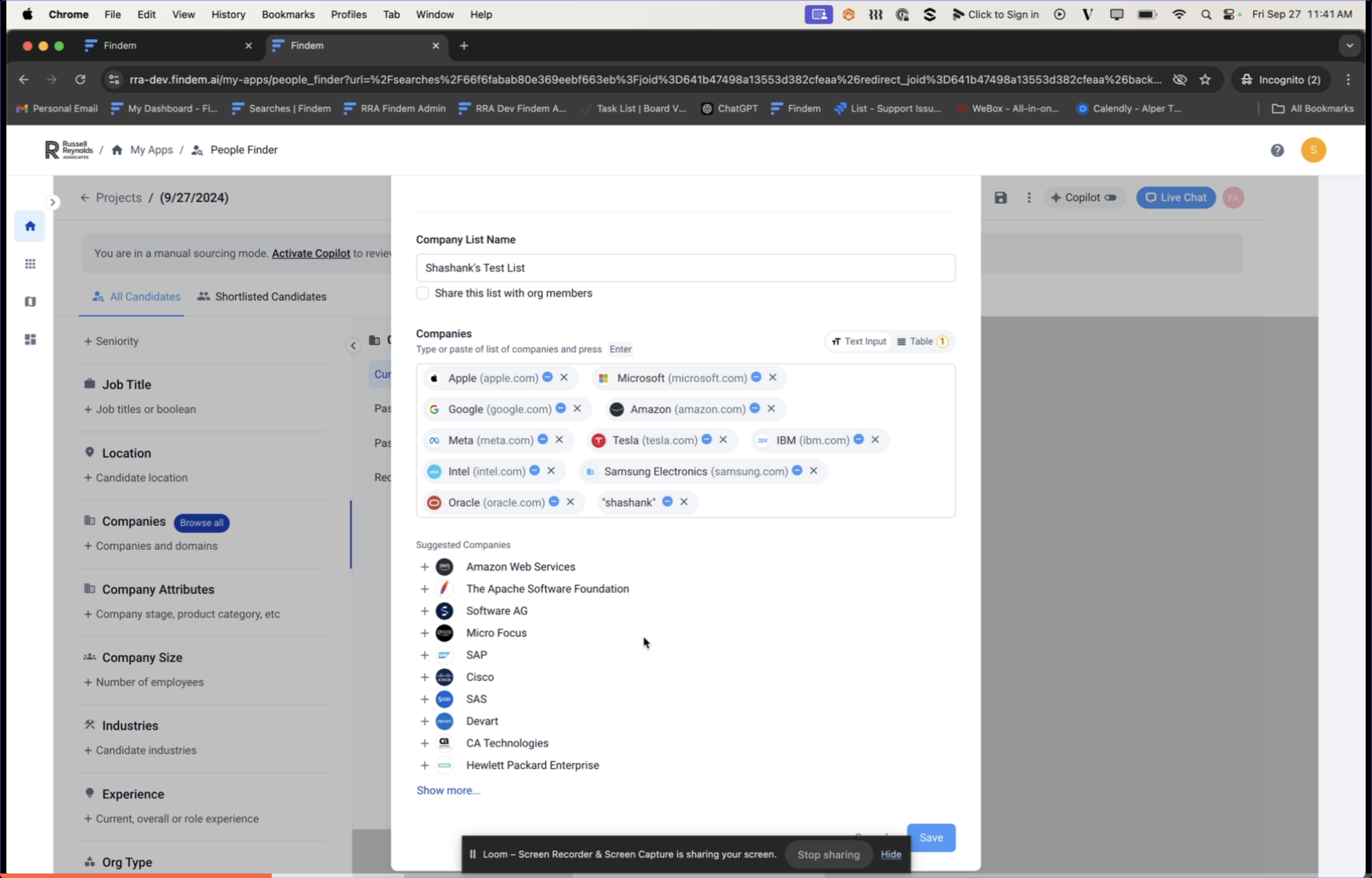The image size is (1372, 878).
Task: Add Cisco to the company list
Action: 424,677
